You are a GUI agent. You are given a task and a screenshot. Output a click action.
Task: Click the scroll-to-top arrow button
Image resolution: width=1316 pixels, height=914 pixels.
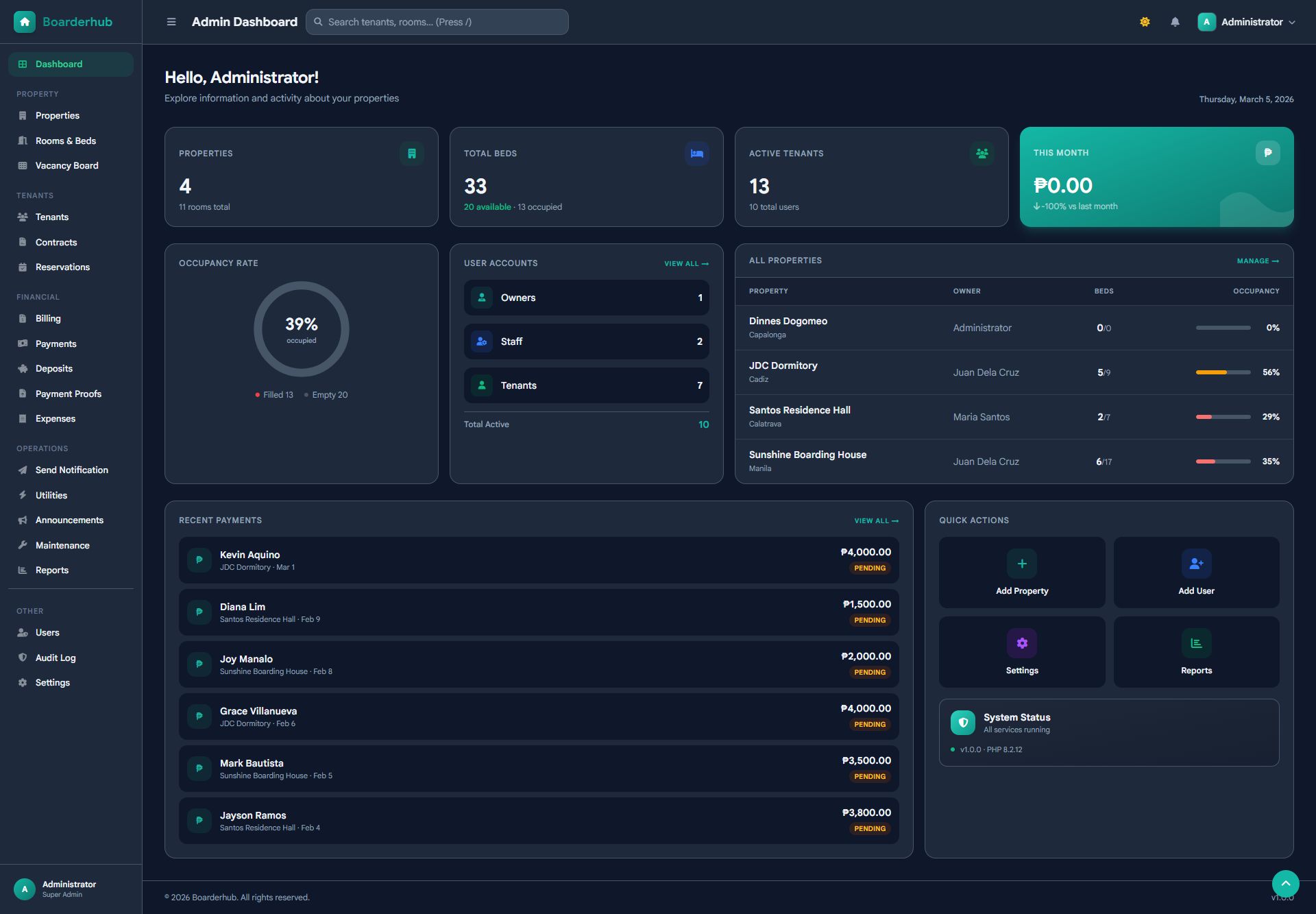1285,884
